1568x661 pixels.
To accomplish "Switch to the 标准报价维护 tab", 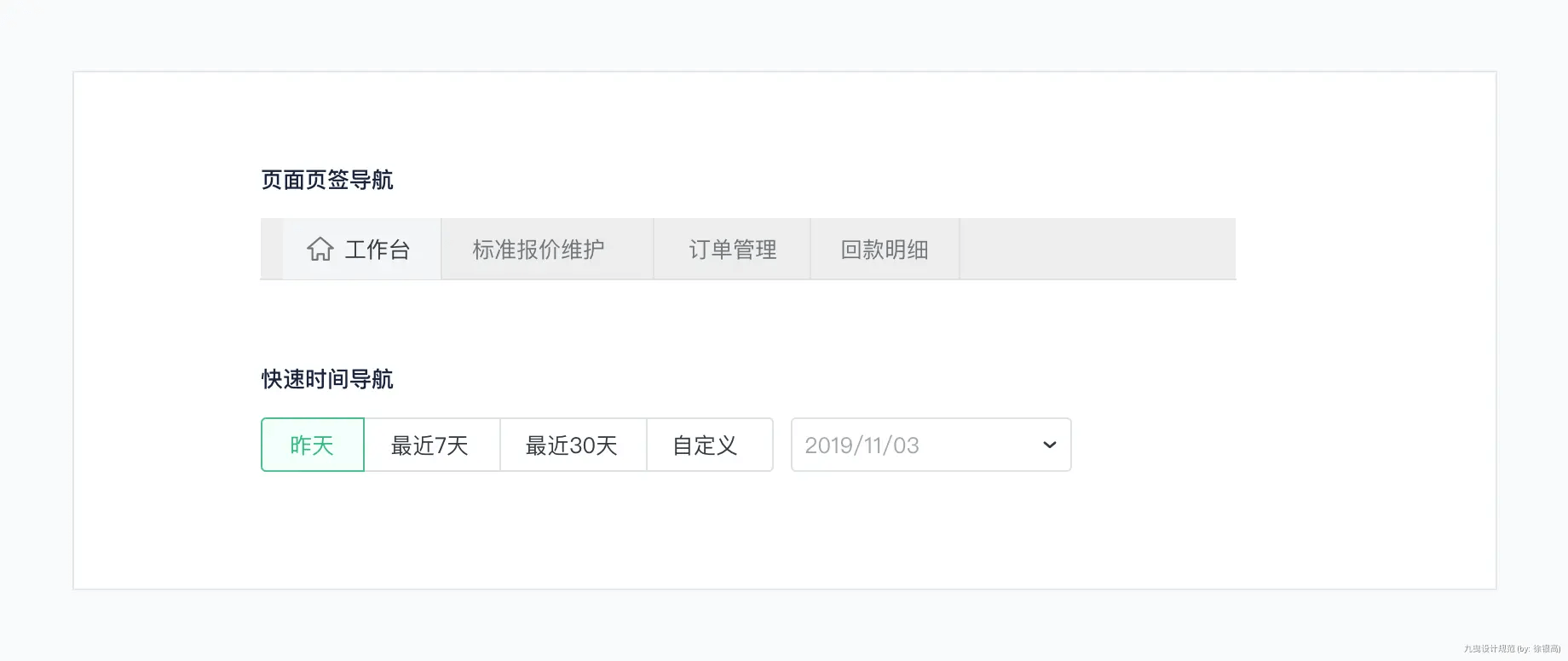I will [x=547, y=249].
